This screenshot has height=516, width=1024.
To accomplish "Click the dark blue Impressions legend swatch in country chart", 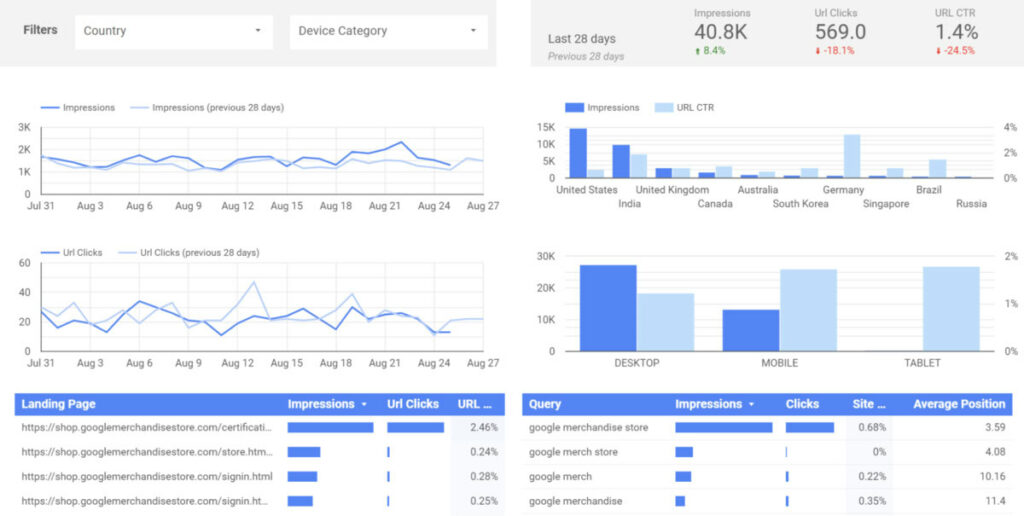I will [574, 107].
